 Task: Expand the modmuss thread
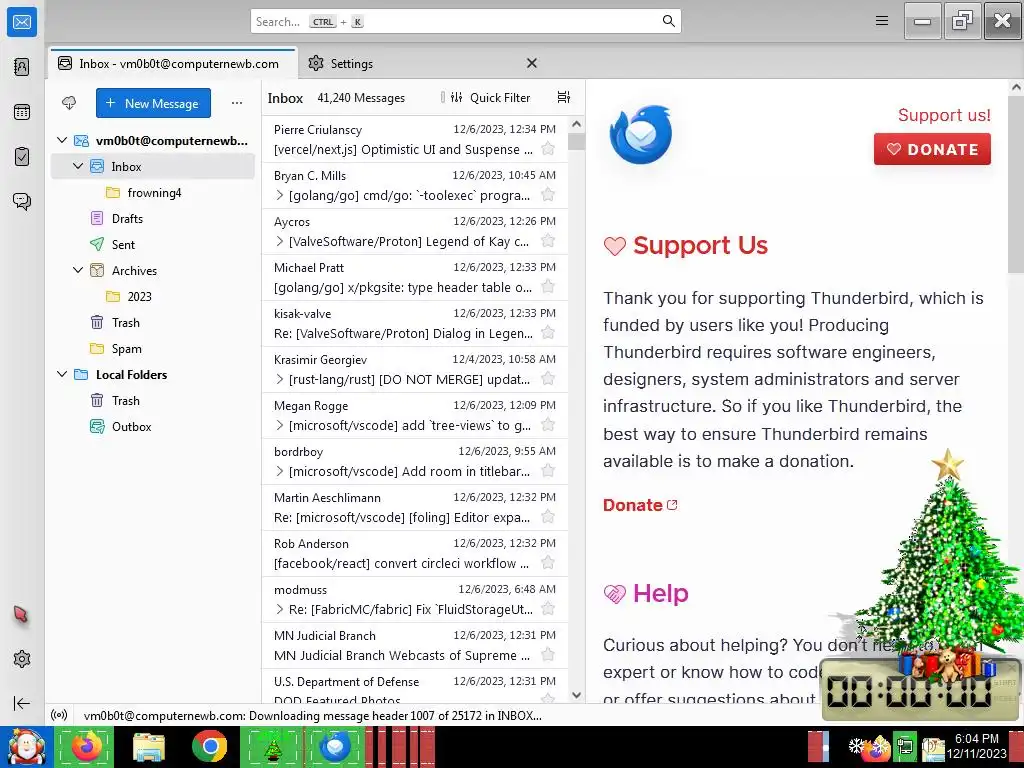[280, 609]
